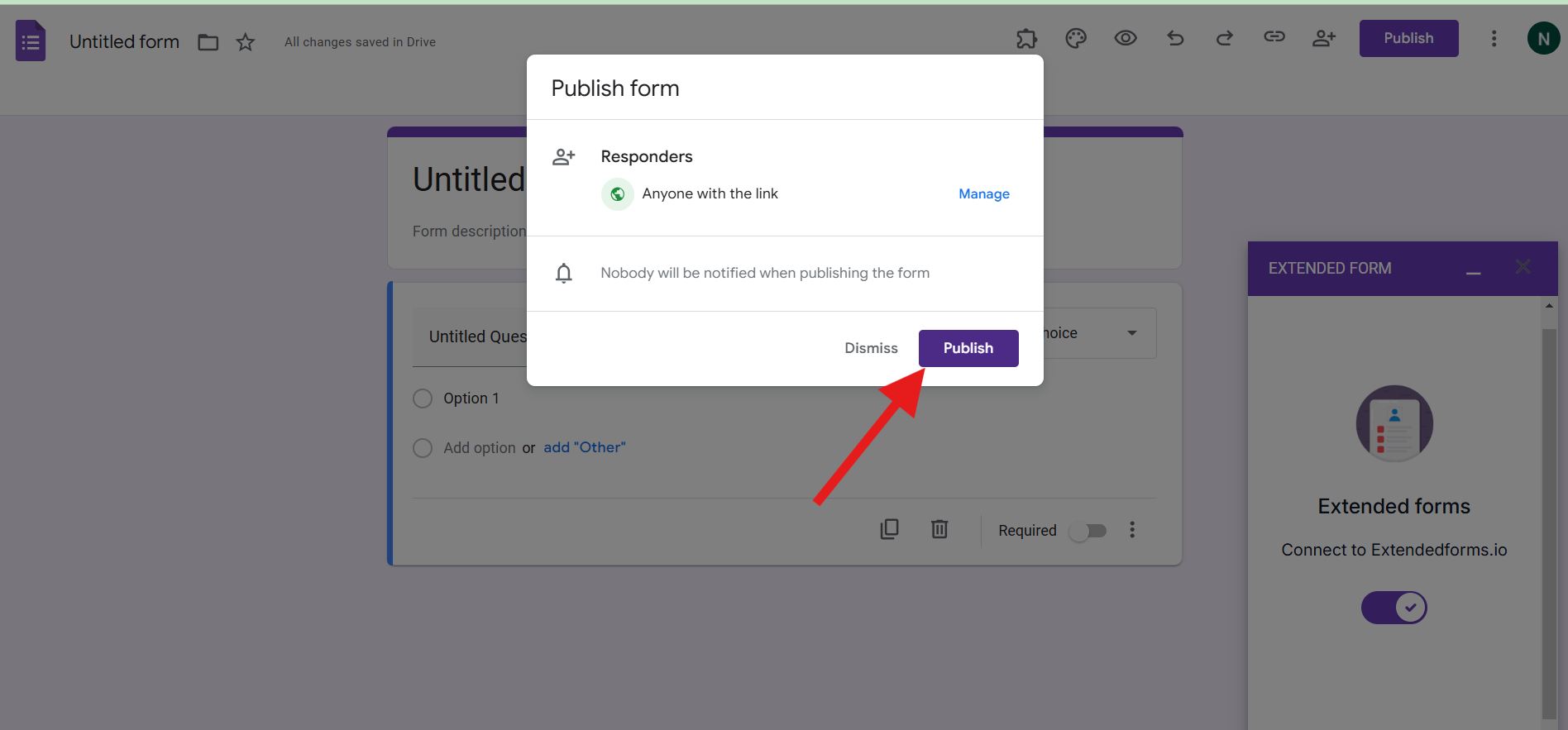Open the customize theme palette
Image resolution: width=1568 pixels, height=730 pixels.
1076,39
